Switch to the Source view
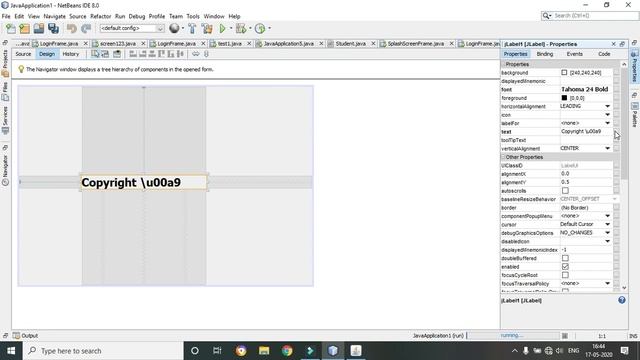Image resolution: width=640 pixels, height=360 pixels. pos(23,54)
